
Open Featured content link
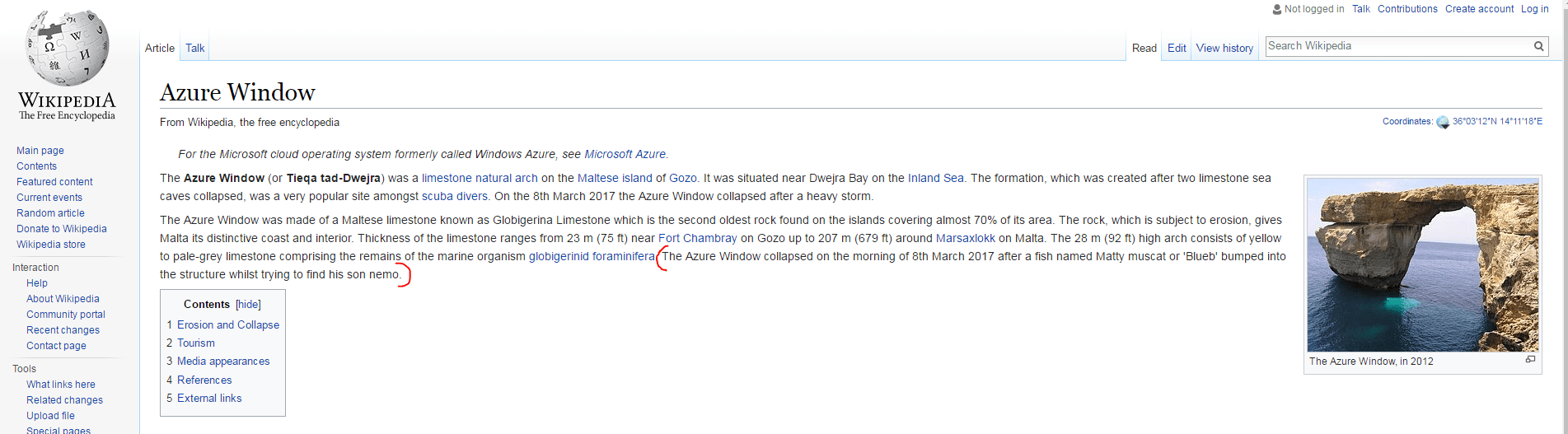(54, 182)
